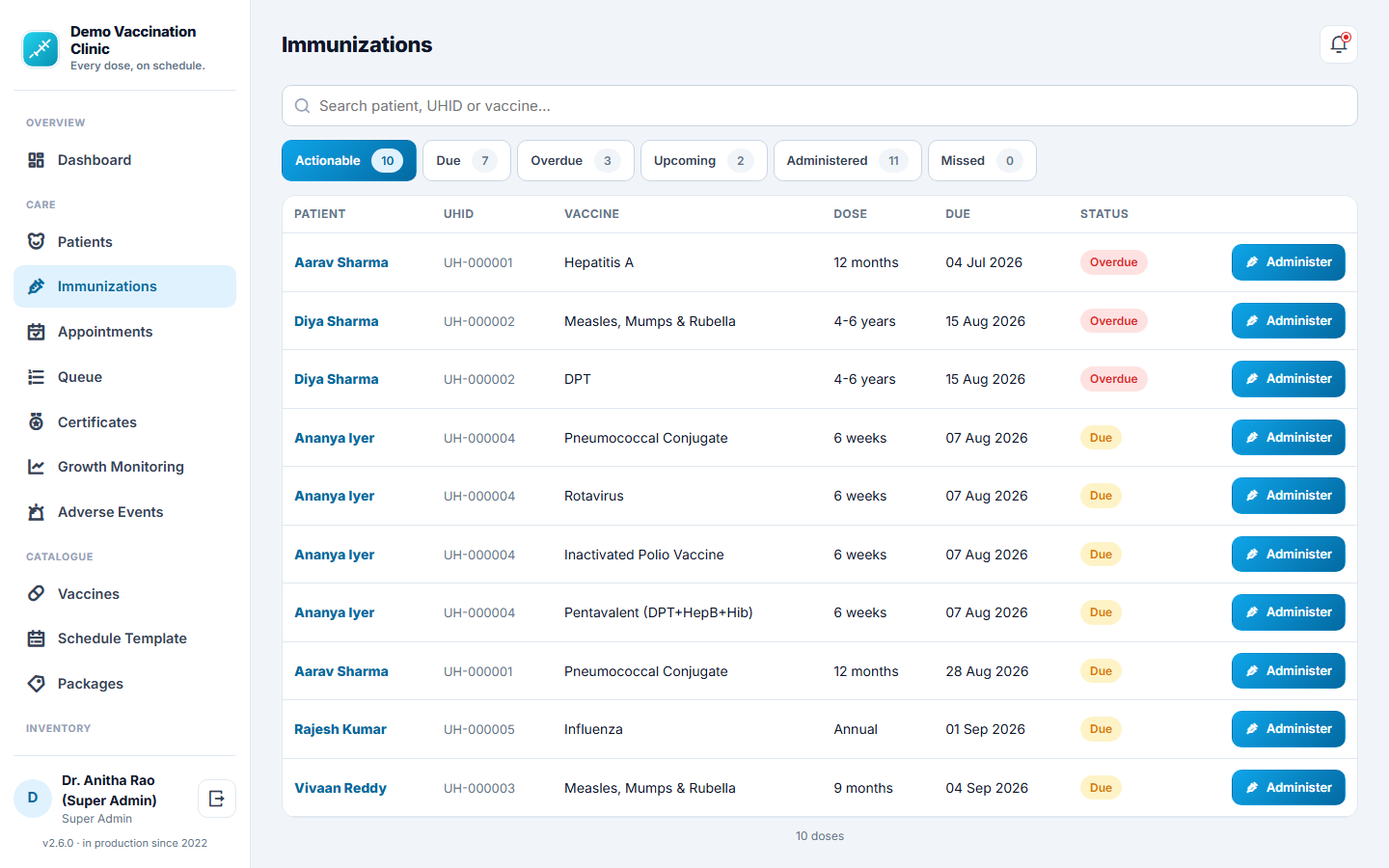Click the 28 Aug 2026 due date
Viewport: 1389px width, 868px height.
tap(987, 671)
